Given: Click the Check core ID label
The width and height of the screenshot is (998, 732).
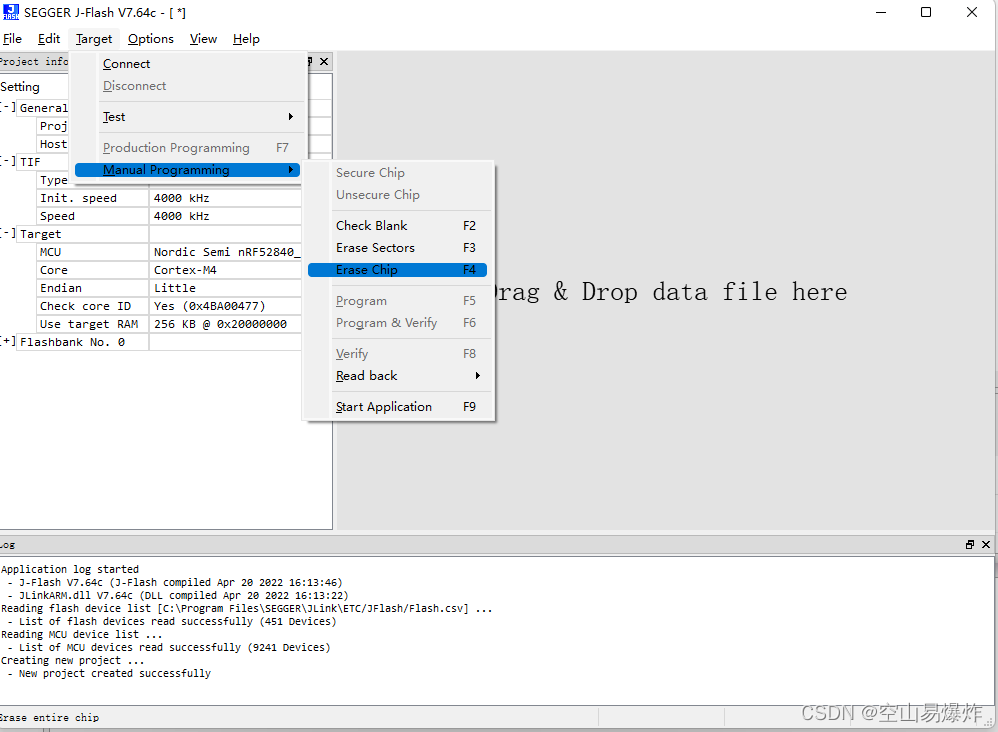Looking at the screenshot, I should pos(85,306).
